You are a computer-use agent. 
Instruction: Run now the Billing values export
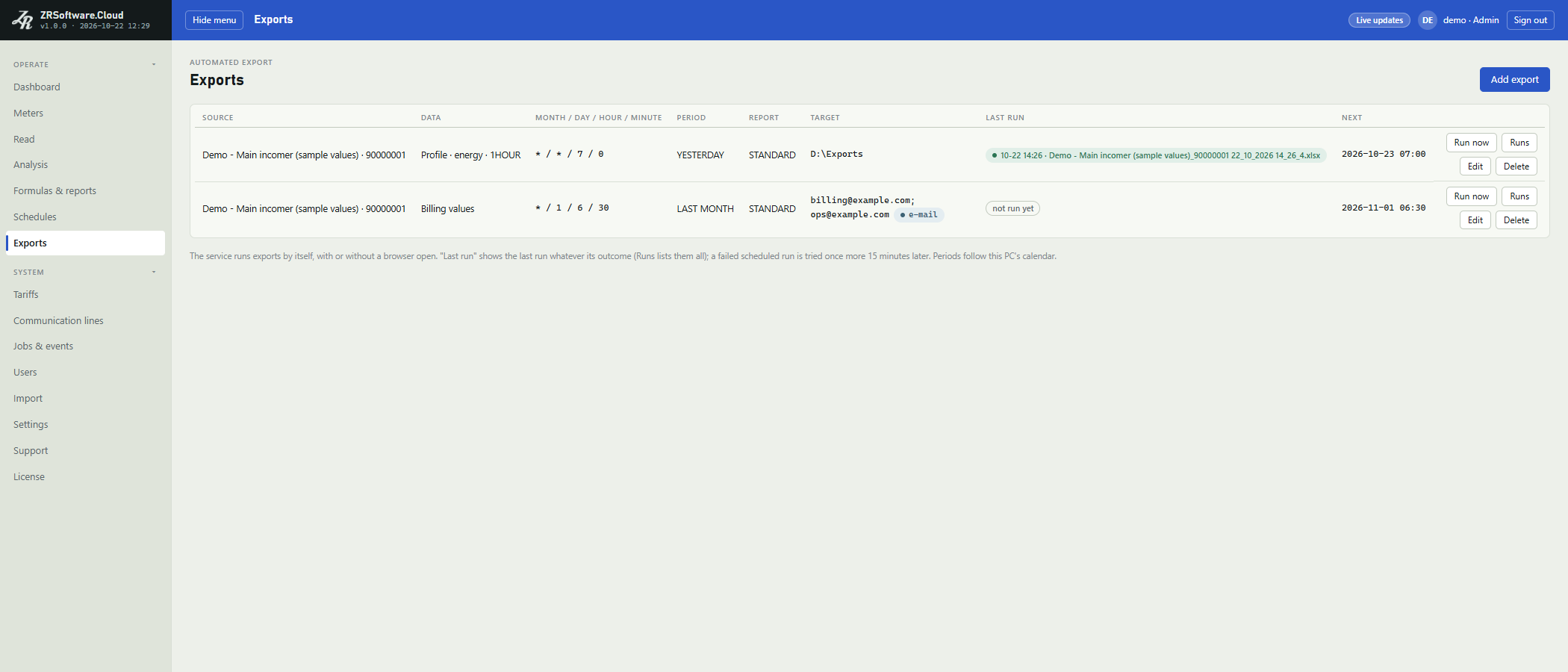coord(1471,196)
